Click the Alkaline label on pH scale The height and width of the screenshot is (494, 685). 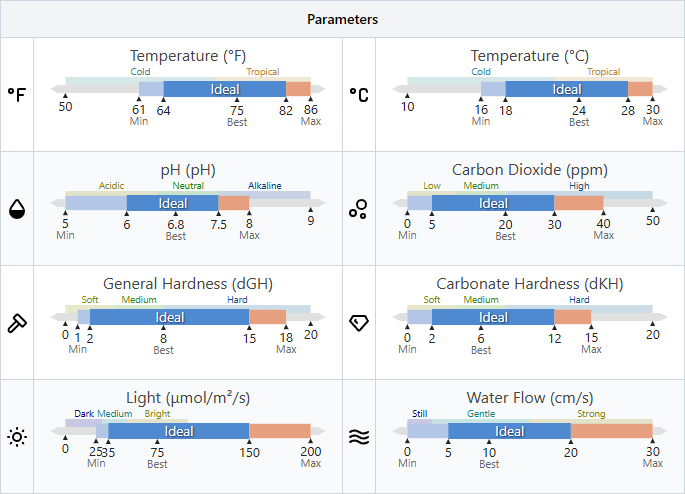click(265, 186)
